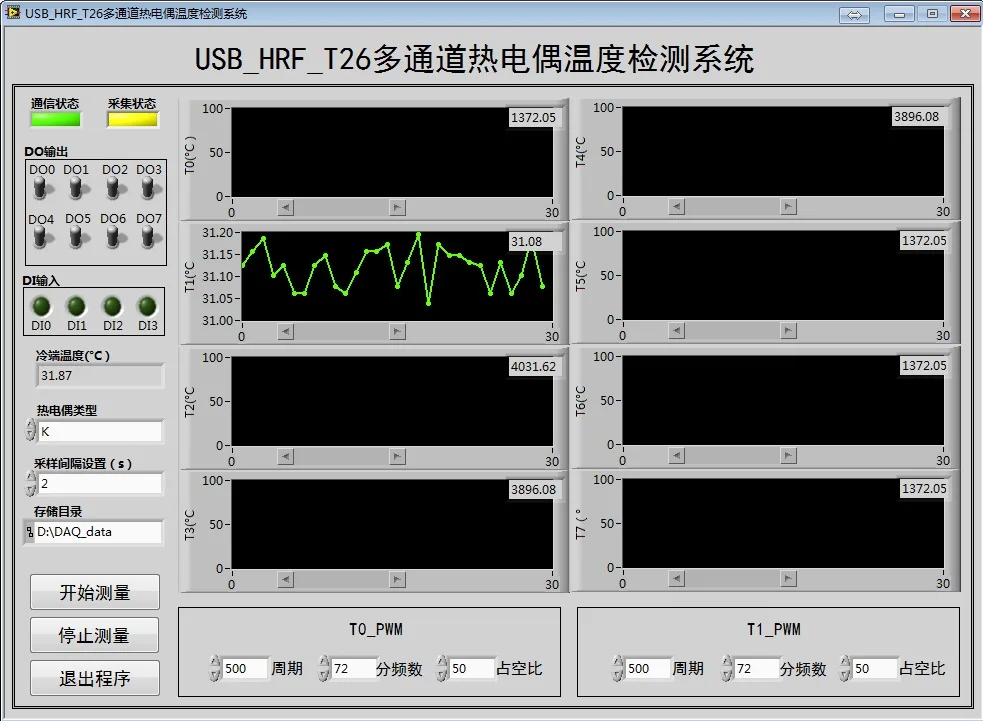Image resolution: width=983 pixels, height=721 pixels.
Task: Click the T2 chart value display 4031.62
Action: click(x=533, y=367)
